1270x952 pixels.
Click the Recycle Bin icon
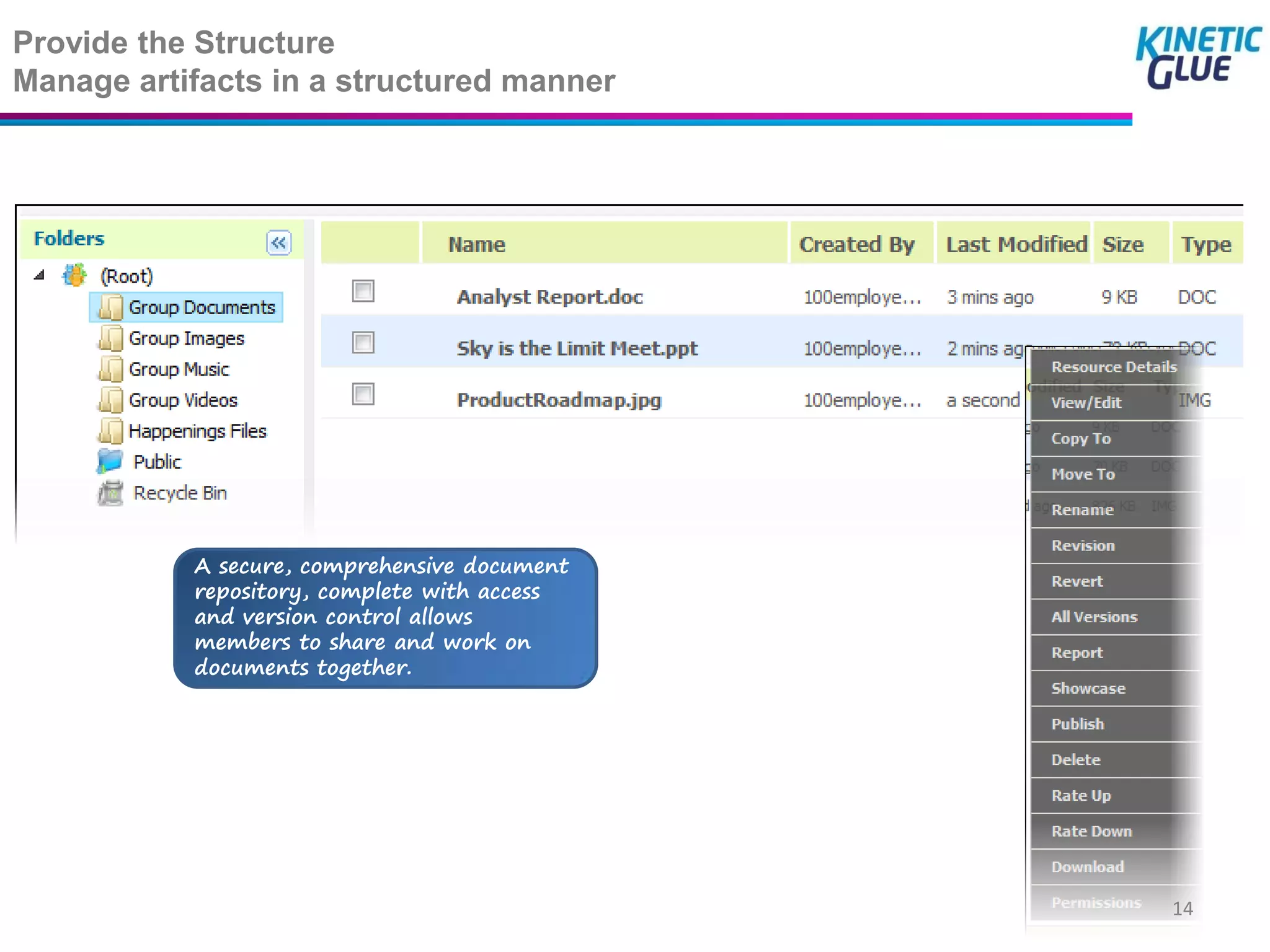(111, 493)
